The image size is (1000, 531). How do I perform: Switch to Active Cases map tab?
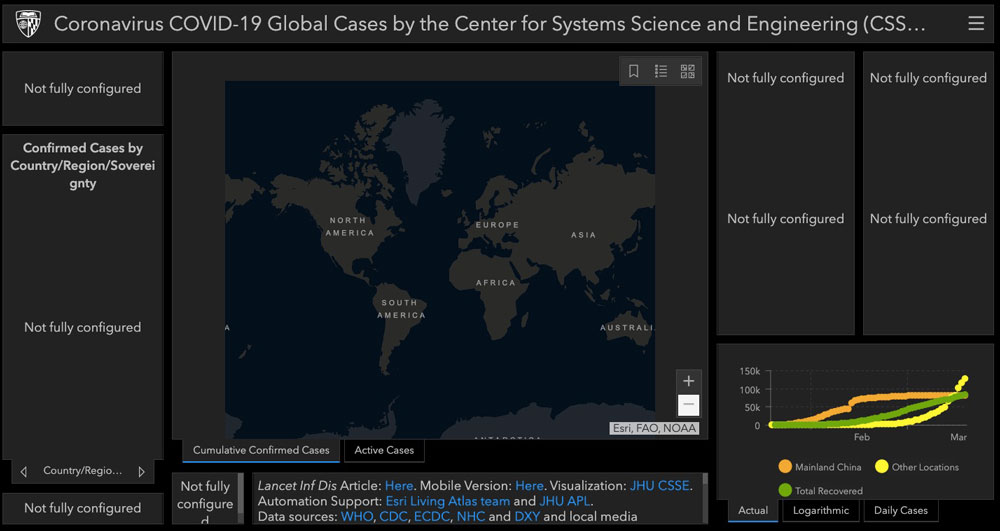click(x=384, y=450)
